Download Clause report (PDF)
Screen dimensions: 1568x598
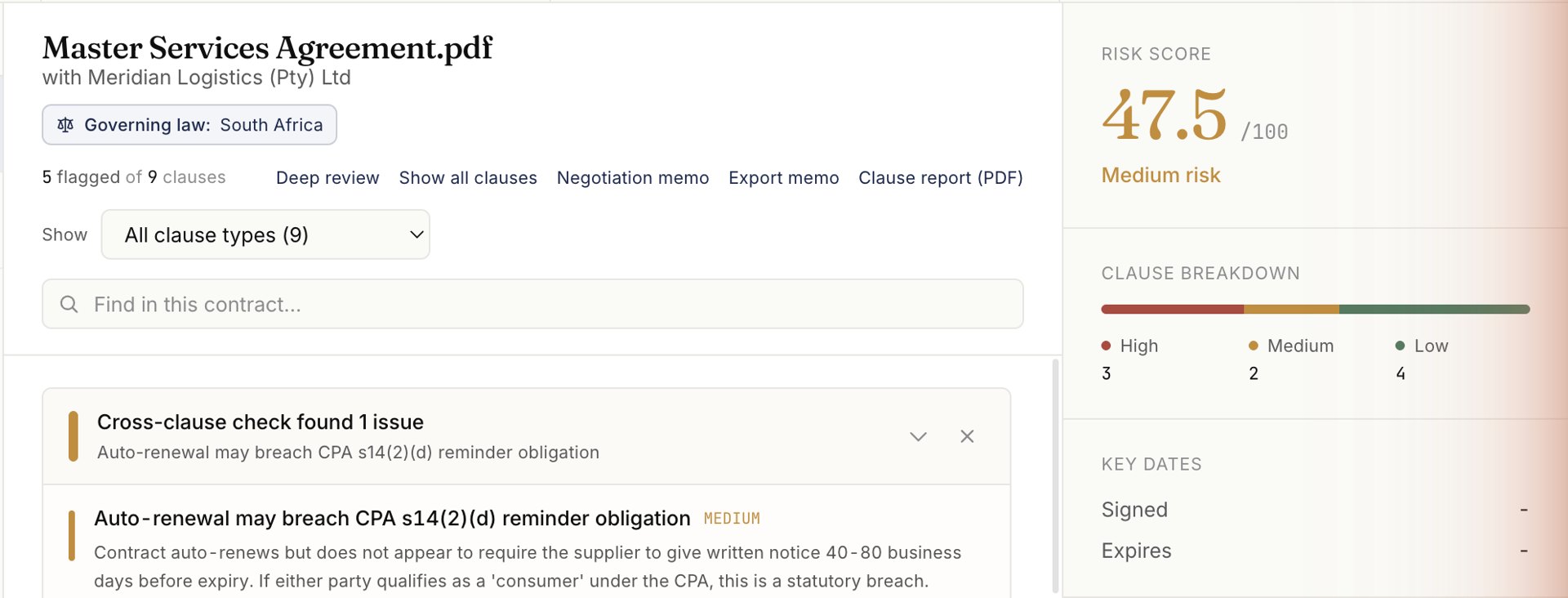coord(940,177)
